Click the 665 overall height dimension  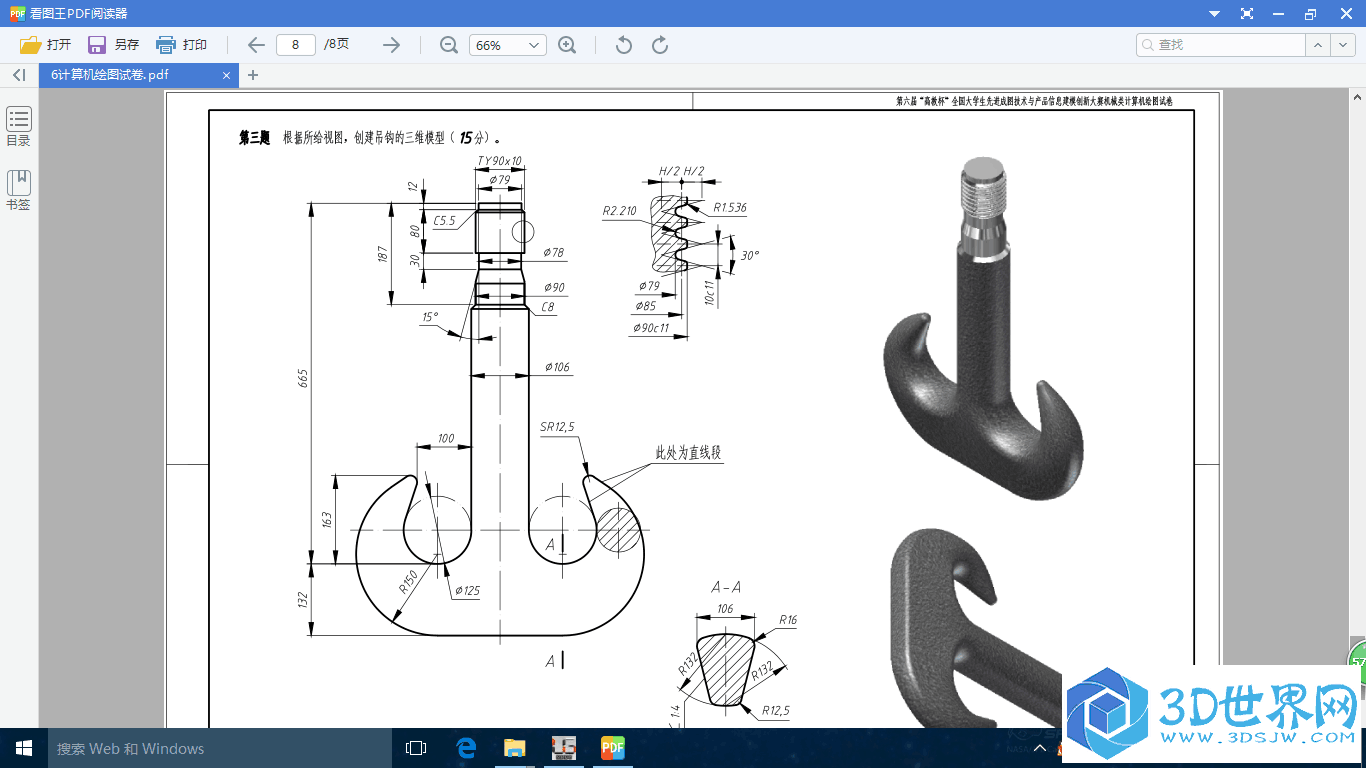pyautogui.click(x=303, y=379)
